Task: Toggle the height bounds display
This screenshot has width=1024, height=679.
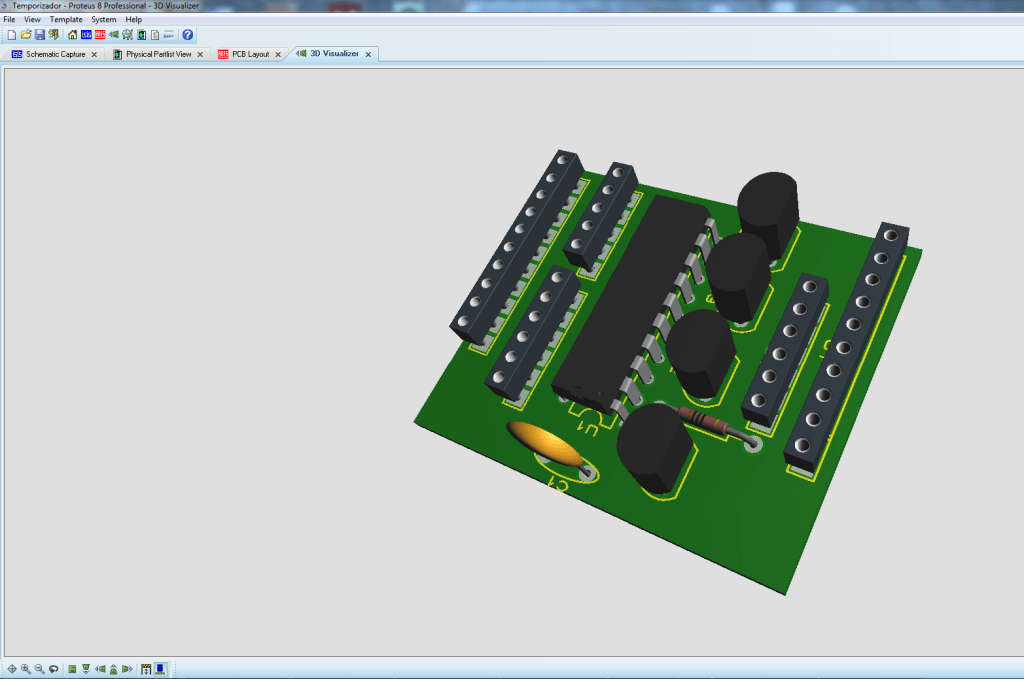Action: (146, 668)
